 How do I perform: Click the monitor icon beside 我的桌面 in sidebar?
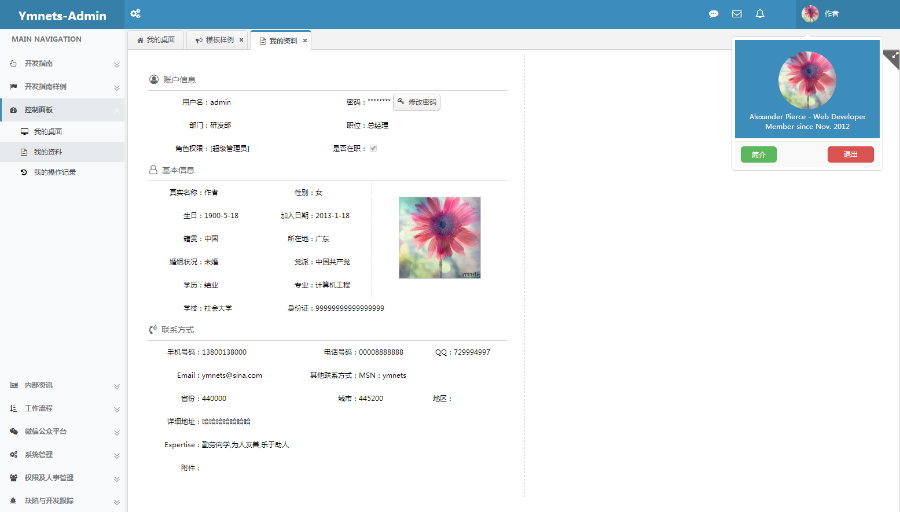[x=24, y=131]
